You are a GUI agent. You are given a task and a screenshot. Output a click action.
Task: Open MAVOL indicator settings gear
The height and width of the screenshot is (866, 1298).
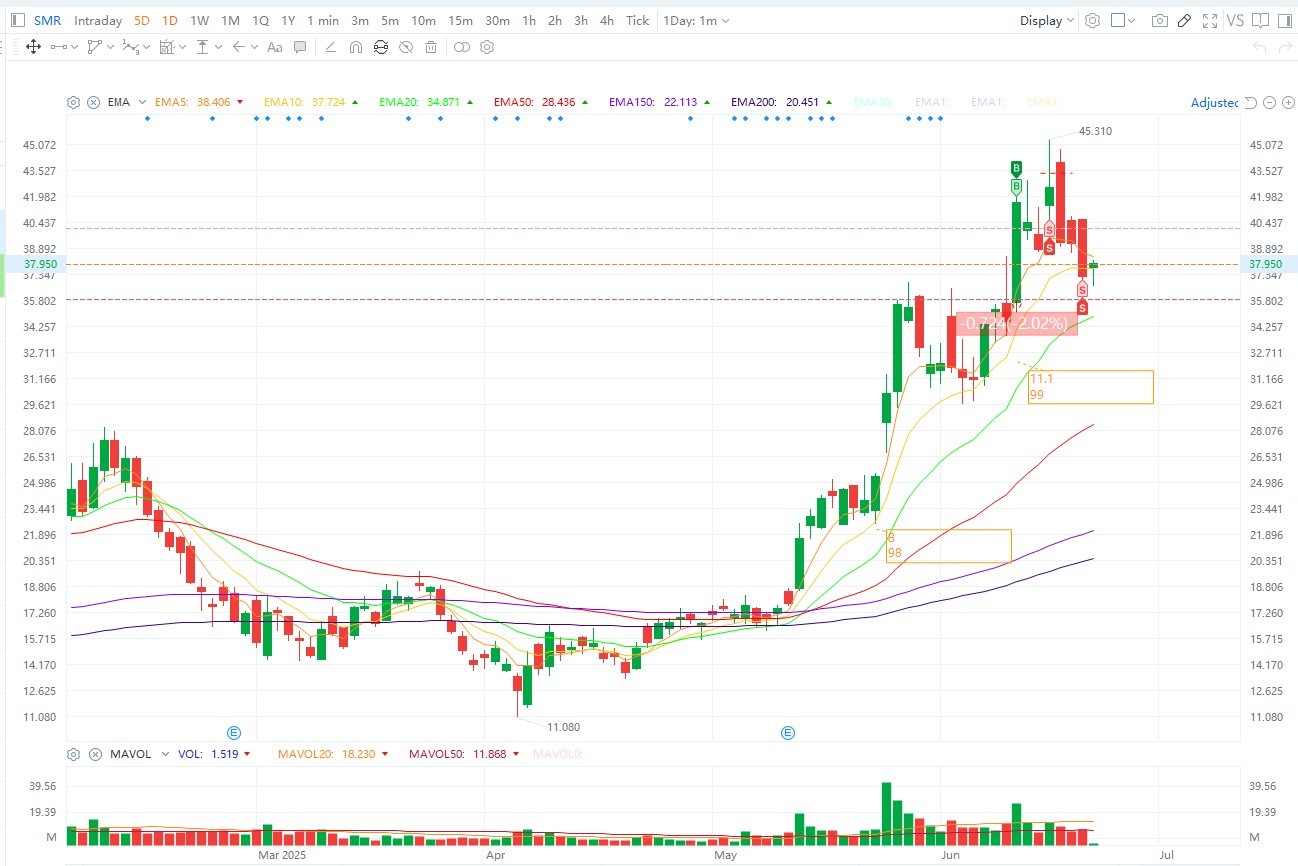coord(73,754)
